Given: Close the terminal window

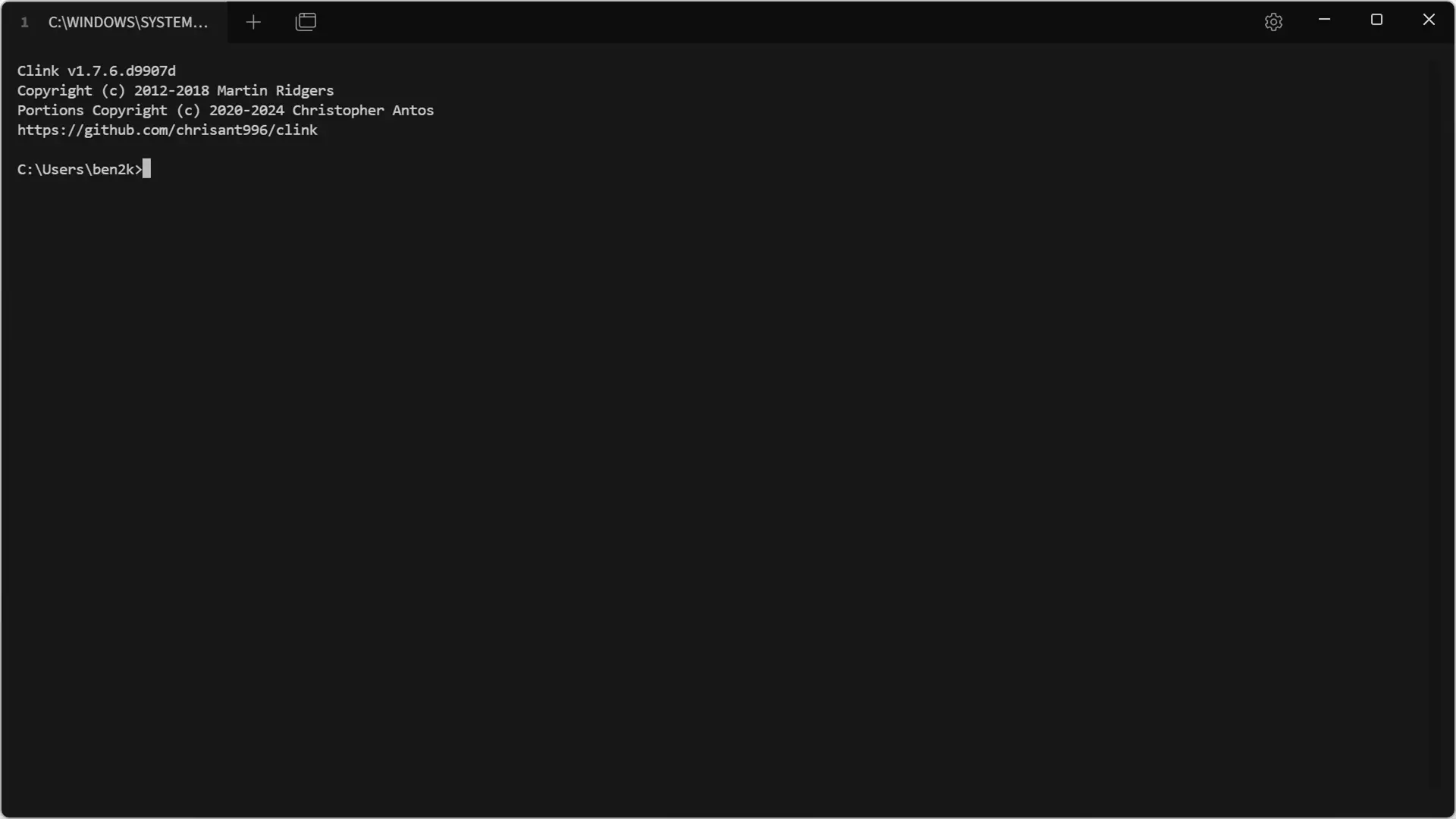Looking at the screenshot, I should click(x=1429, y=20).
